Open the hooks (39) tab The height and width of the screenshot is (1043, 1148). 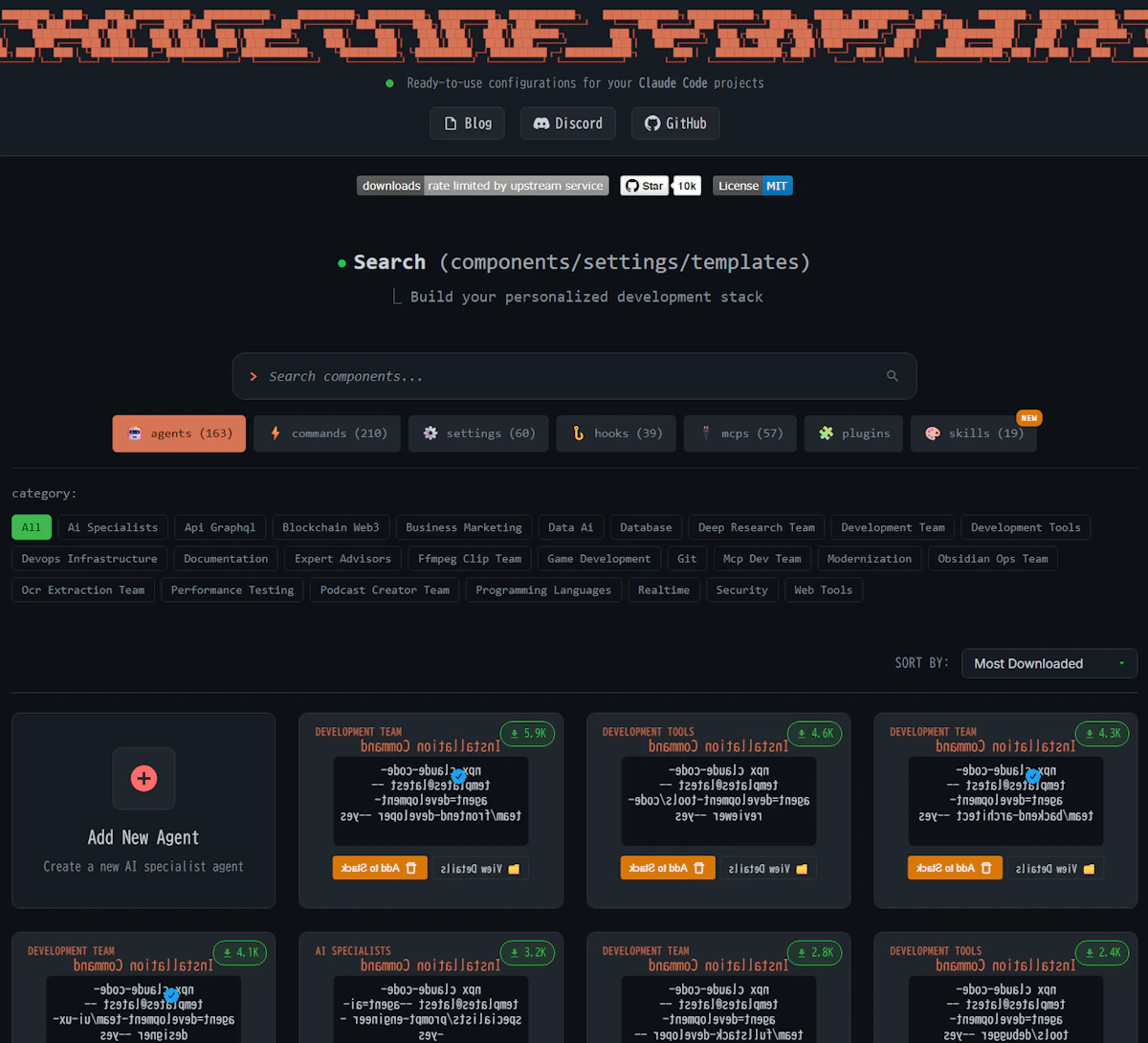616,433
